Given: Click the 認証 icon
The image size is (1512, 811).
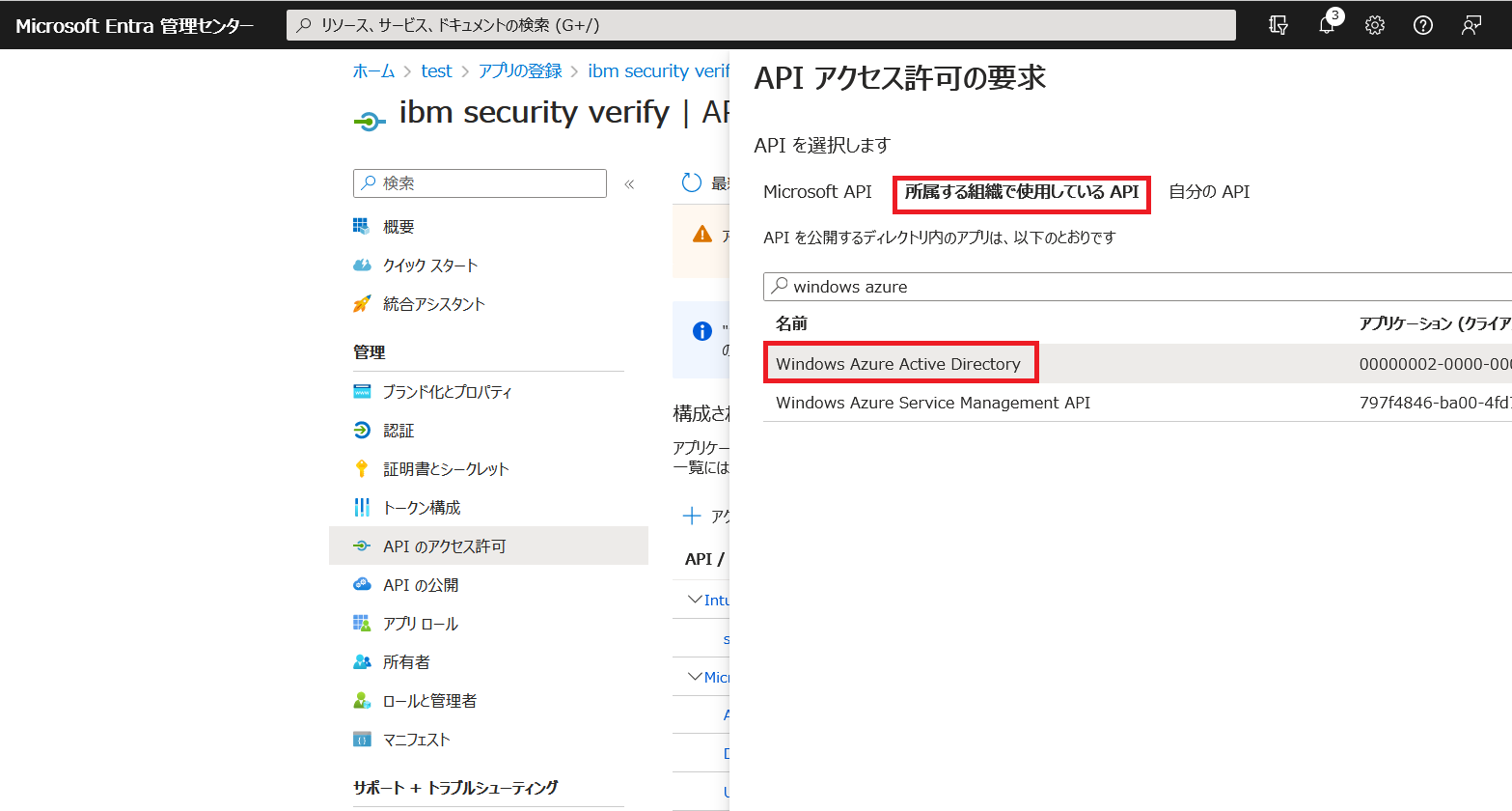Looking at the screenshot, I should click(362, 430).
